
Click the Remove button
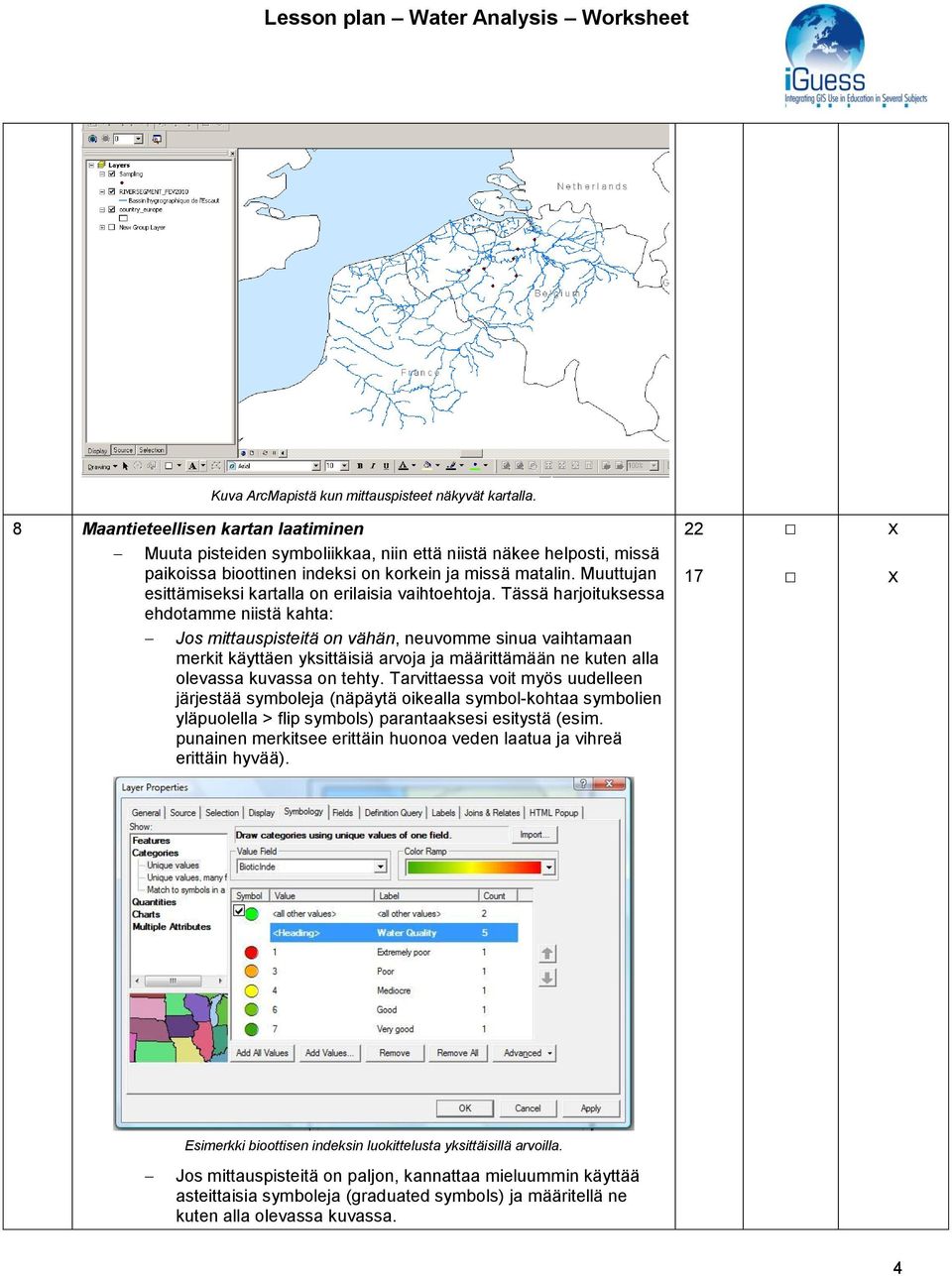click(395, 1053)
